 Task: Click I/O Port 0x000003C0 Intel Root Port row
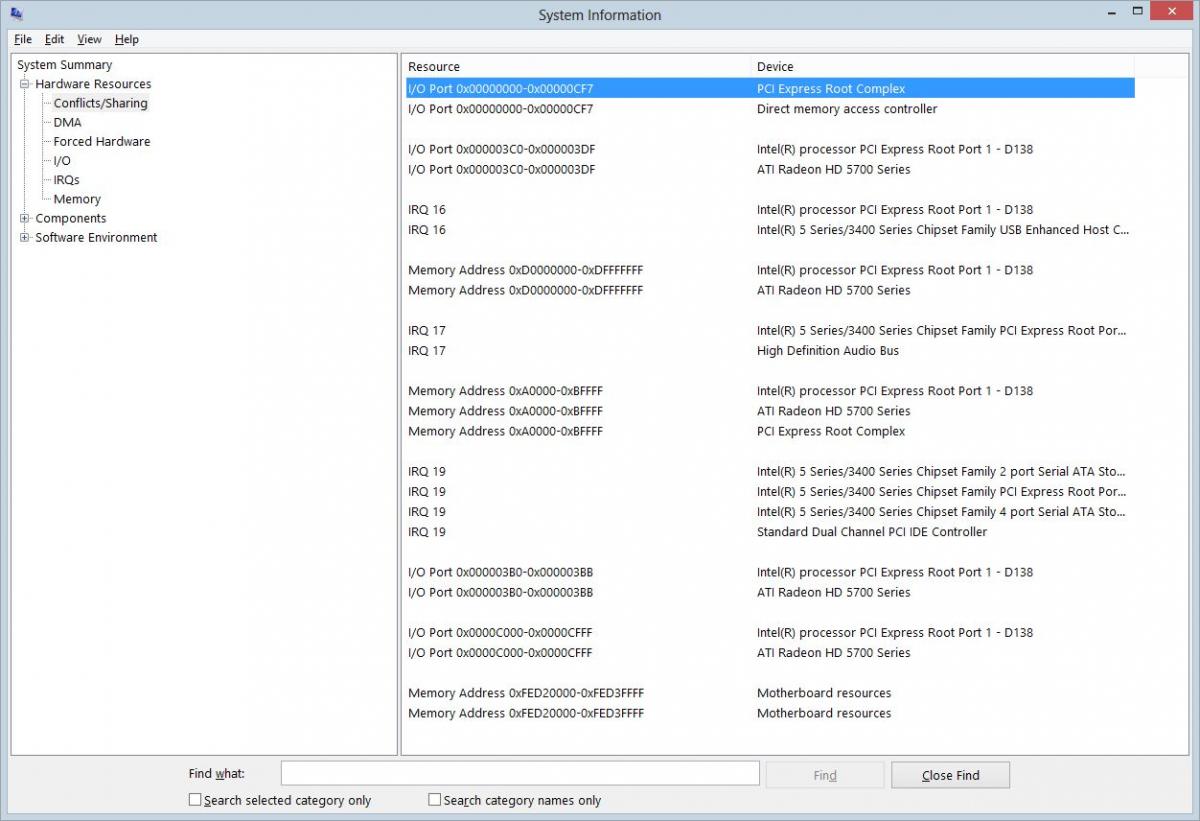point(769,149)
